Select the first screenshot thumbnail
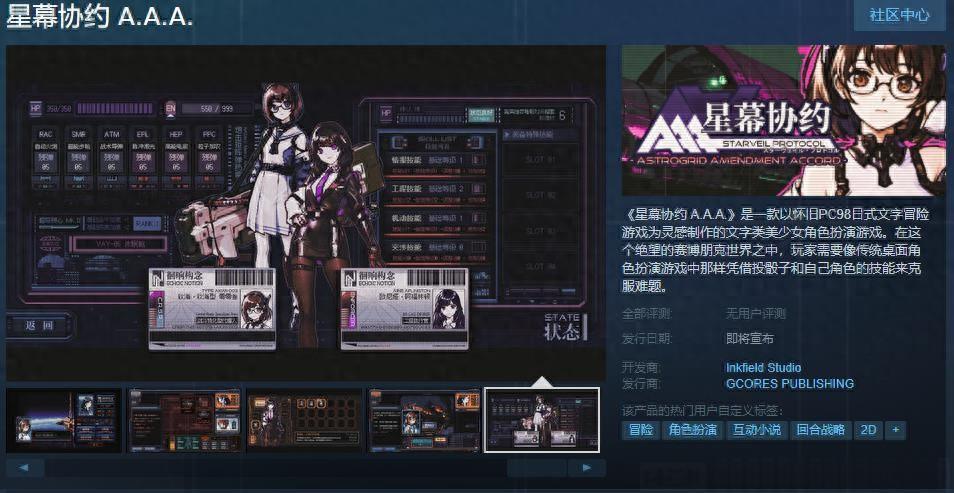954x493 pixels. pos(64,420)
